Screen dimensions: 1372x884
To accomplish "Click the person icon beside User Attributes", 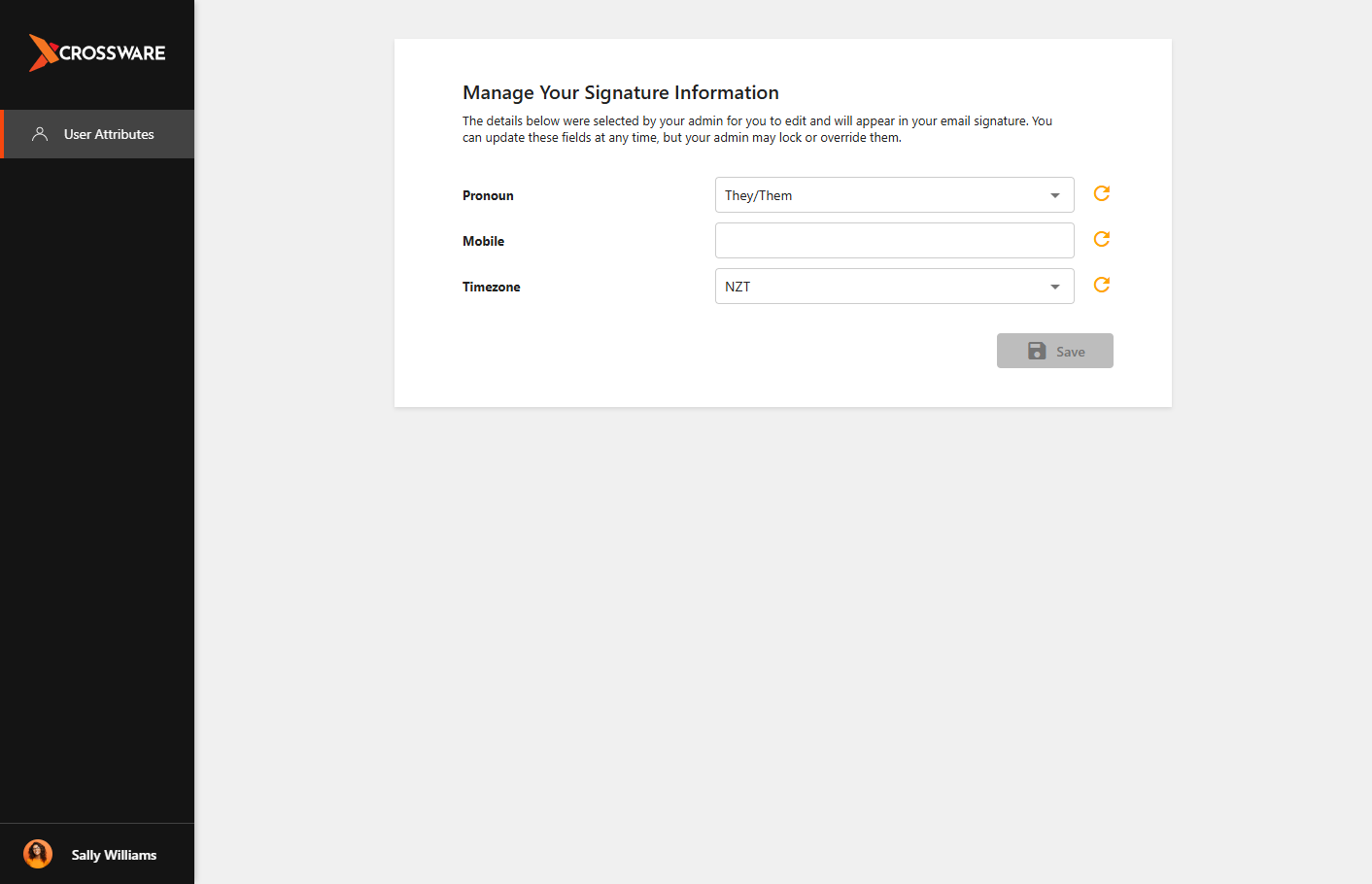I will pos(40,134).
